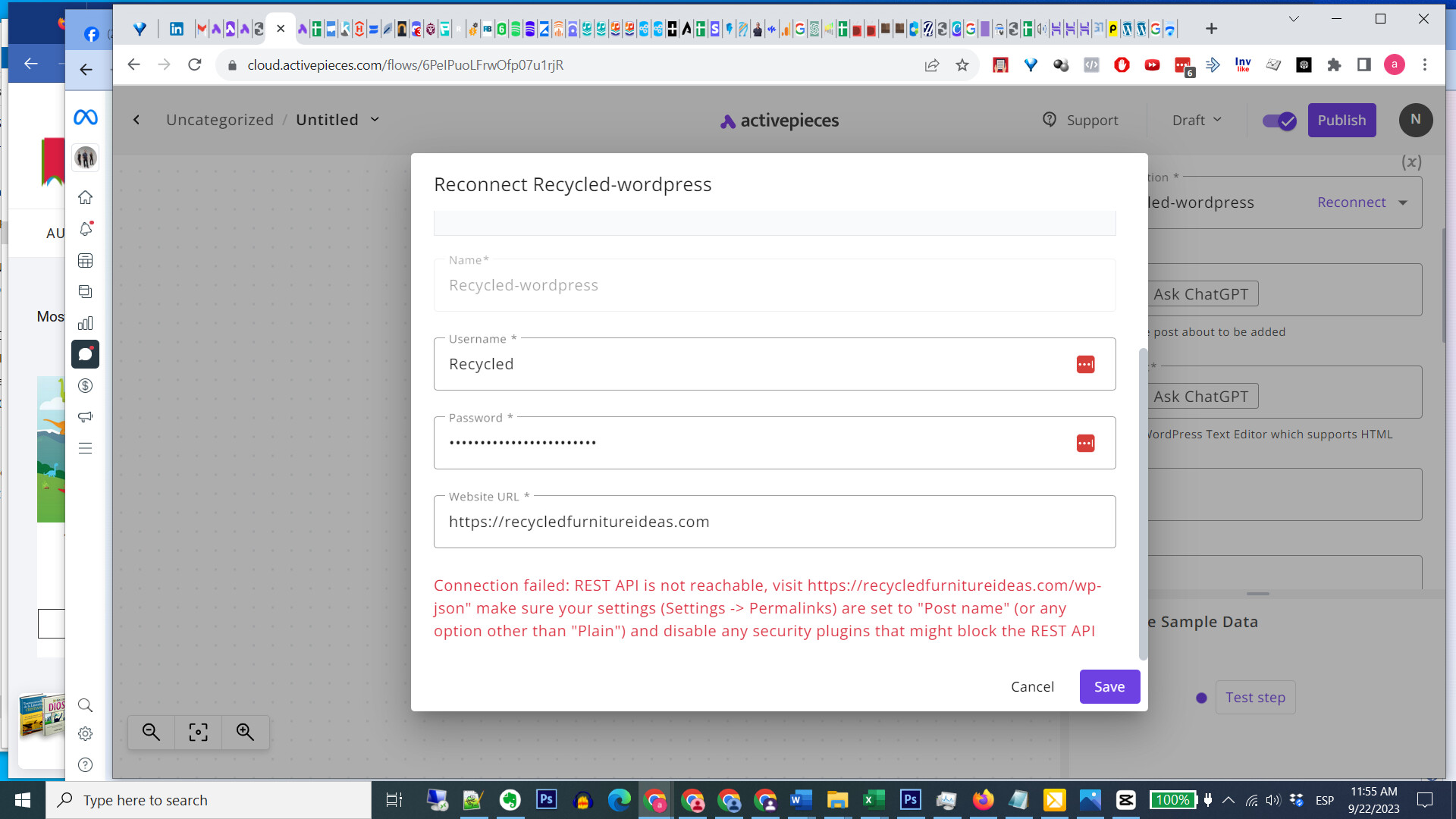The image size is (1456, 819).
Task: Click the back chevron beside Uncategorized
Action: (136, 120)
